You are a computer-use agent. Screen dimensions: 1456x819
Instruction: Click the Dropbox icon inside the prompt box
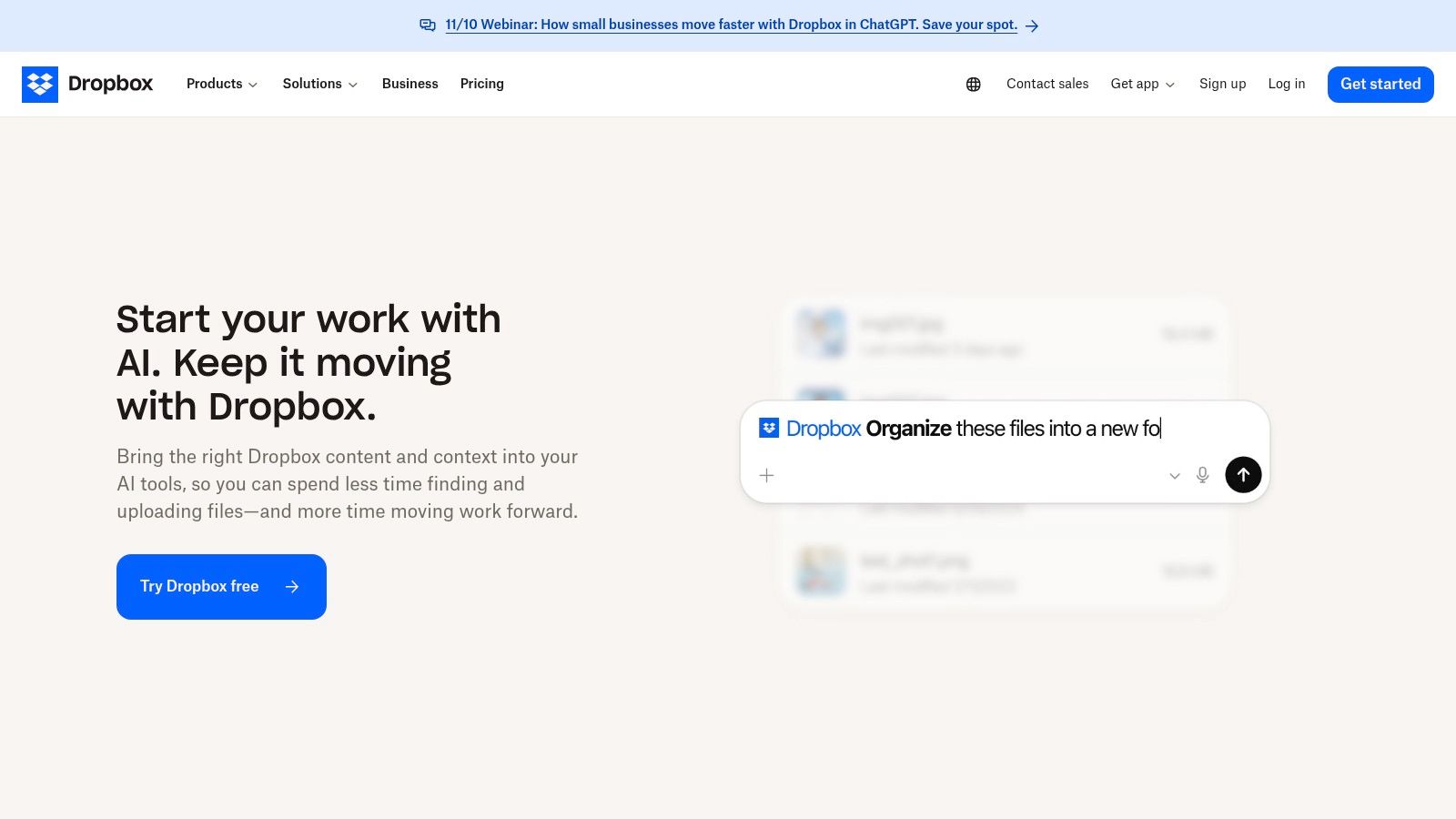point(769,428)
